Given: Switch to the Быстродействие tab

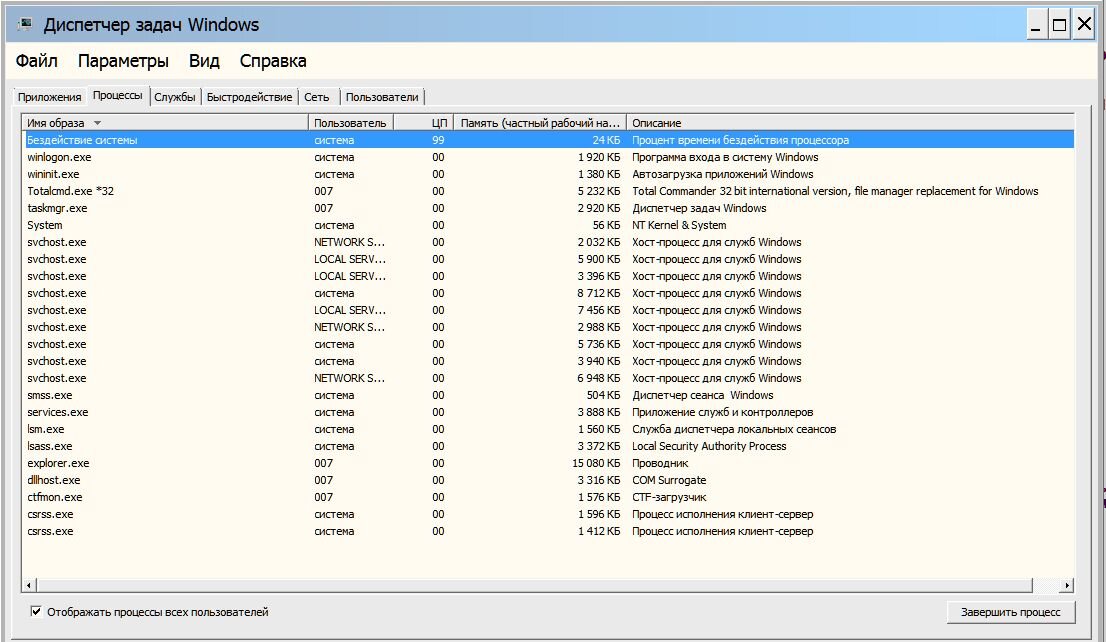Looking at the screenshot, I should point(249,97).
